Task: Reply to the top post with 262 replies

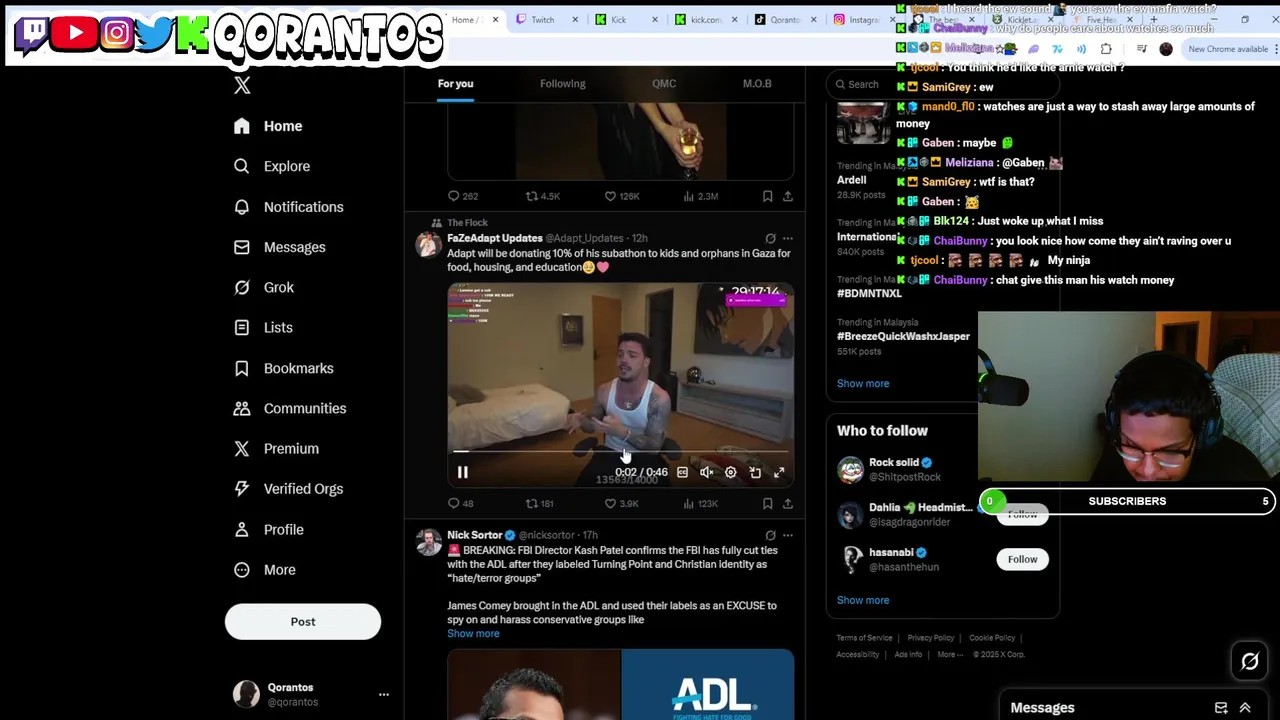Action: pyautogui.click(x=463, y=196)
